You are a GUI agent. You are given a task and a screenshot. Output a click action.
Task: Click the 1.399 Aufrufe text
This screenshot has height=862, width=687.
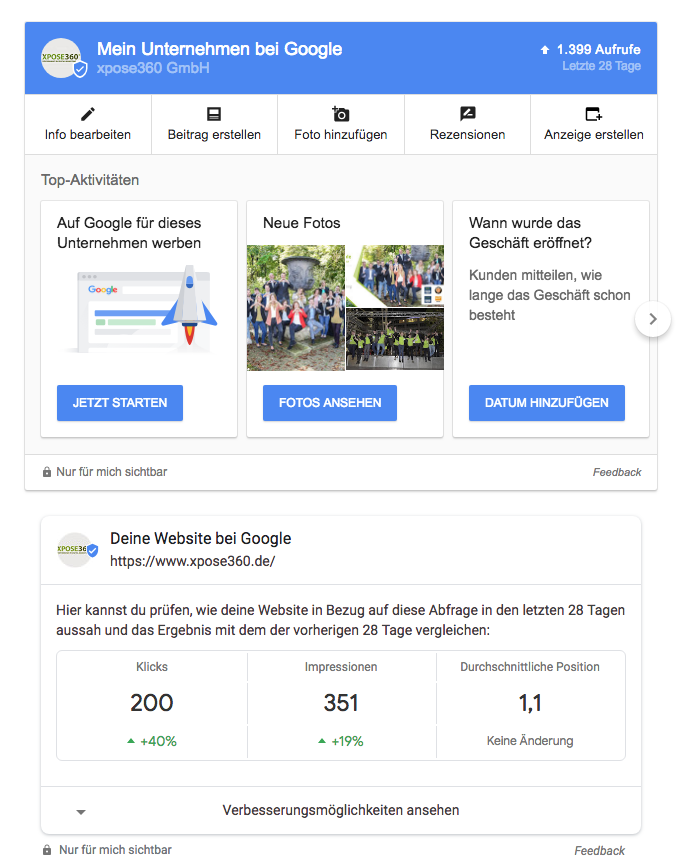click(599, 49)
